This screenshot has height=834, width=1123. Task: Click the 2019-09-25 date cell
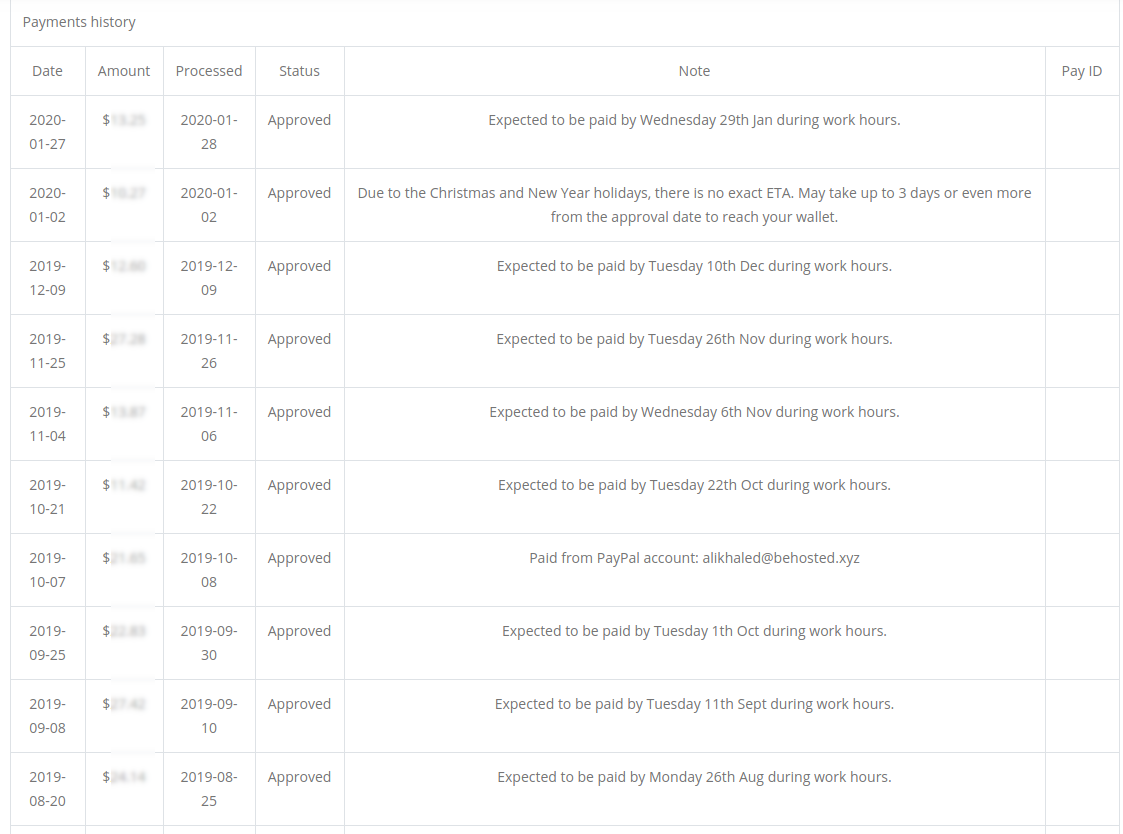point(47,643)
